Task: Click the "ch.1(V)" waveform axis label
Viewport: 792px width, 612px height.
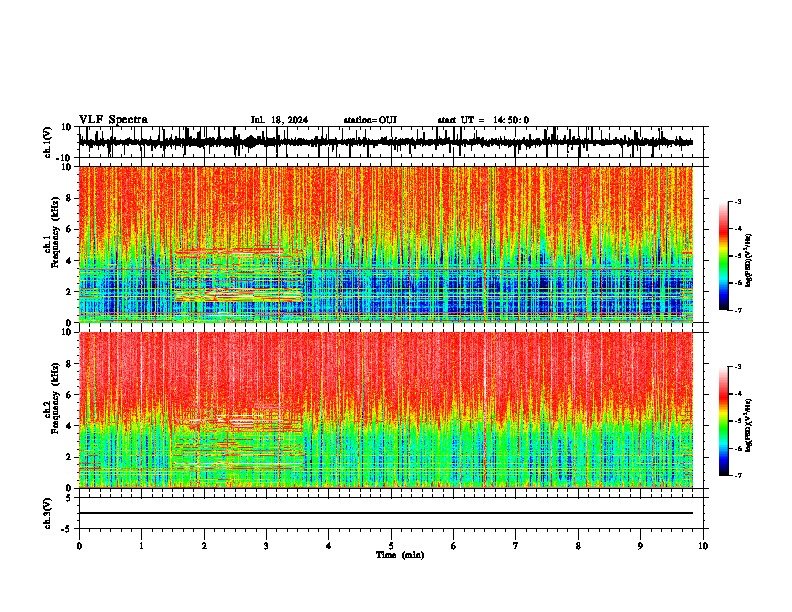Action: click(x=48, y=142)
